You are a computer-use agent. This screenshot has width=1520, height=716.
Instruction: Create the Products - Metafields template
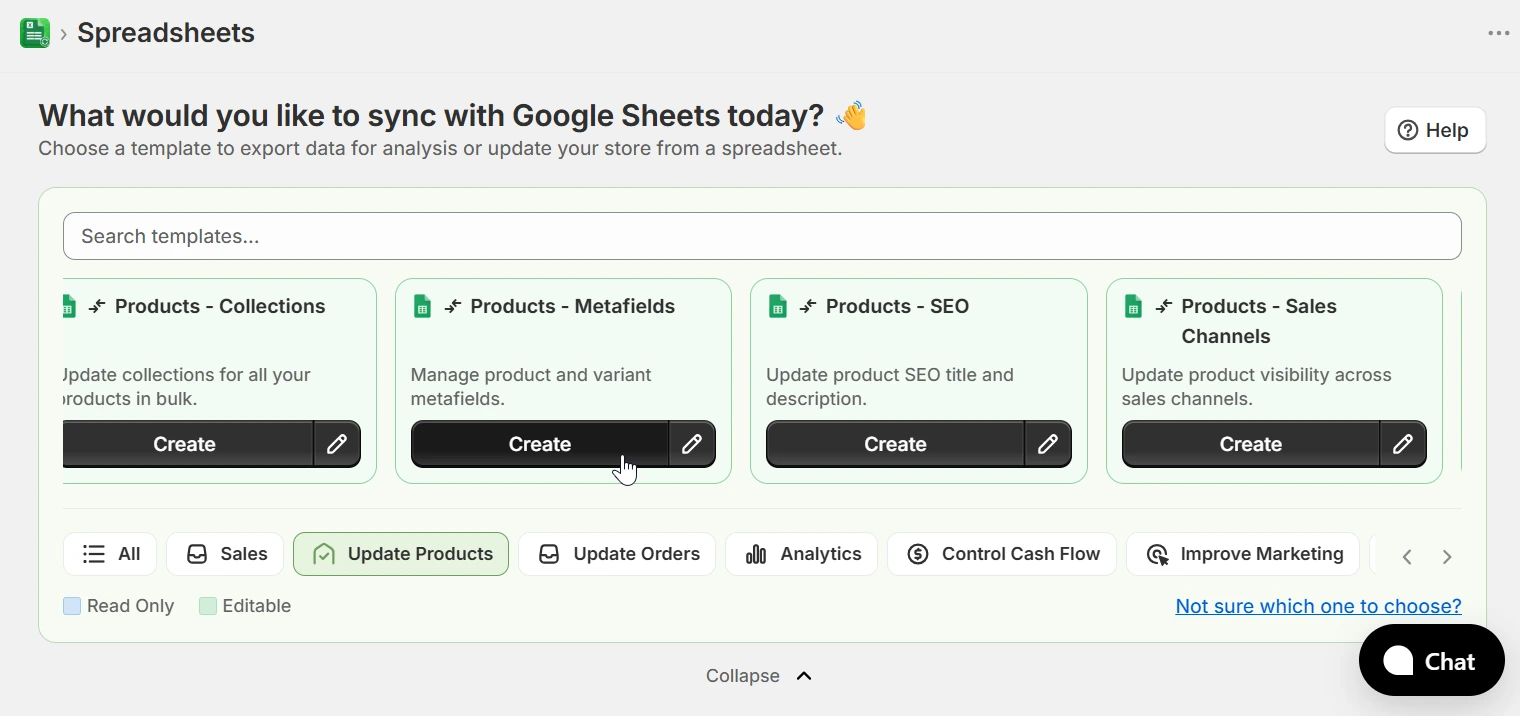(540, 444)
